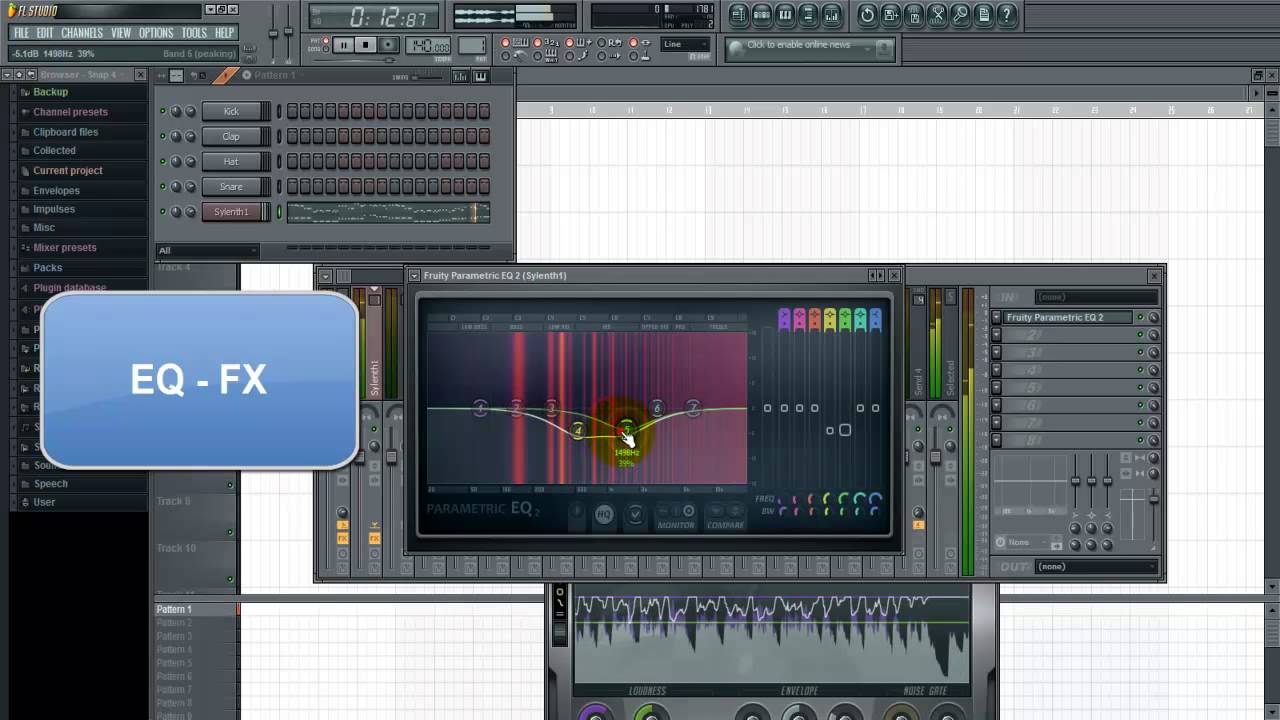Viewport: 1280px width, 720px height.
Task: Open the Pattern 1 selector in sequencer
Action: pos(272,75)
